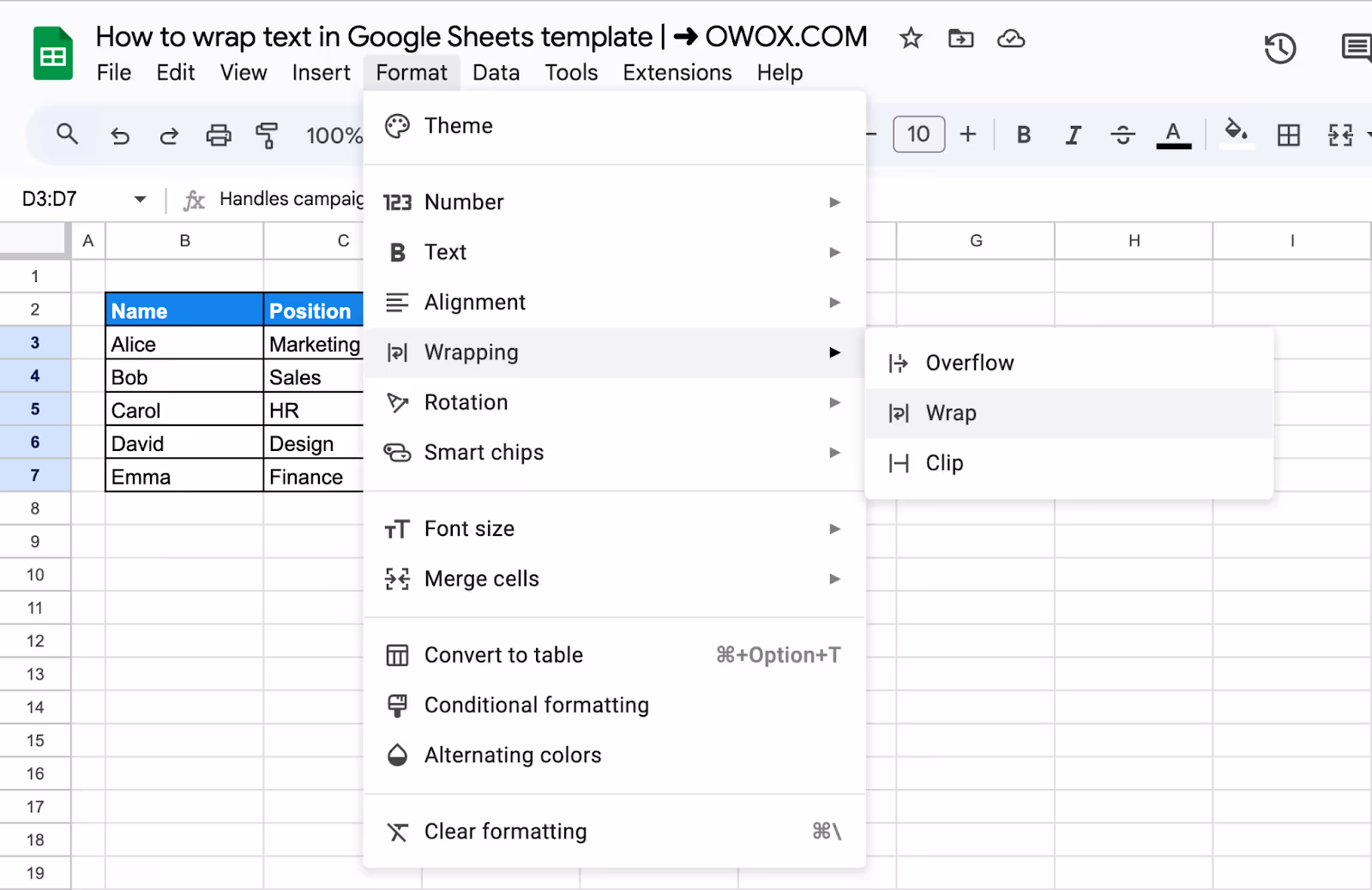This screenshot has height=890, width=1372.
Task: Open the Help menu
Action: pos(779,73)
